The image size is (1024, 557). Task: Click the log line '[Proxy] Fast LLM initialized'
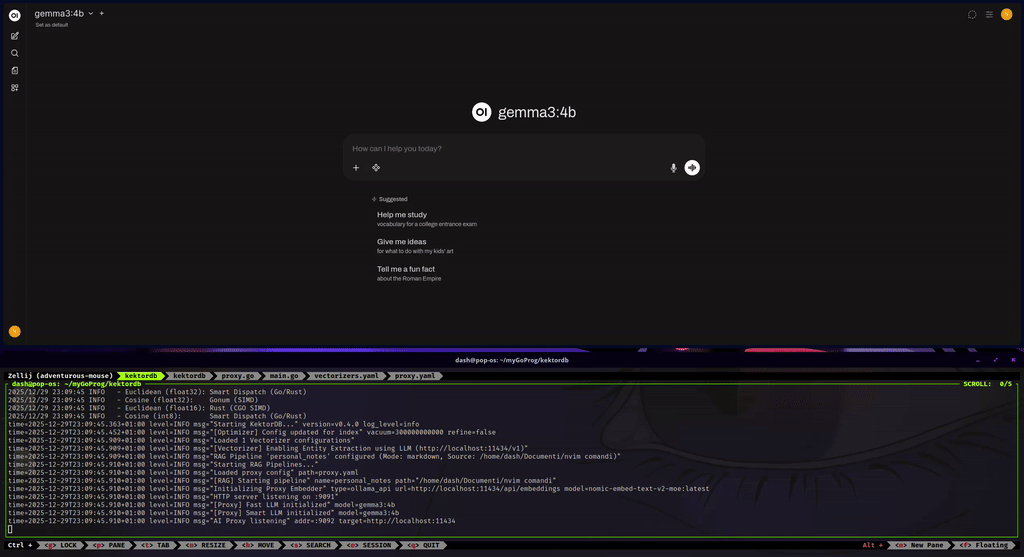[x=201, y=505]
